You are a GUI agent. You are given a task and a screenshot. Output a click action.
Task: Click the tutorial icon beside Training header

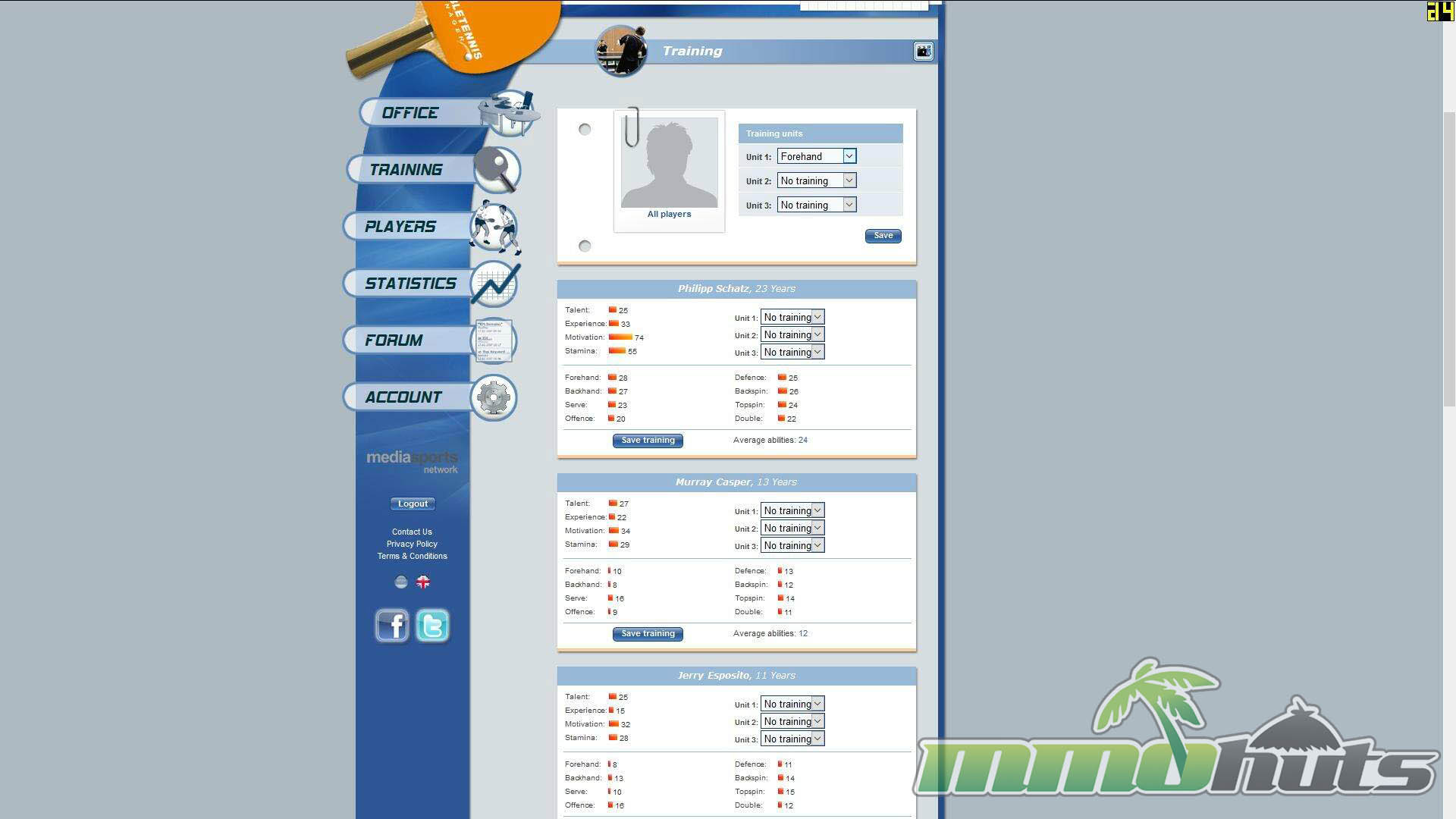click(923, 51)
